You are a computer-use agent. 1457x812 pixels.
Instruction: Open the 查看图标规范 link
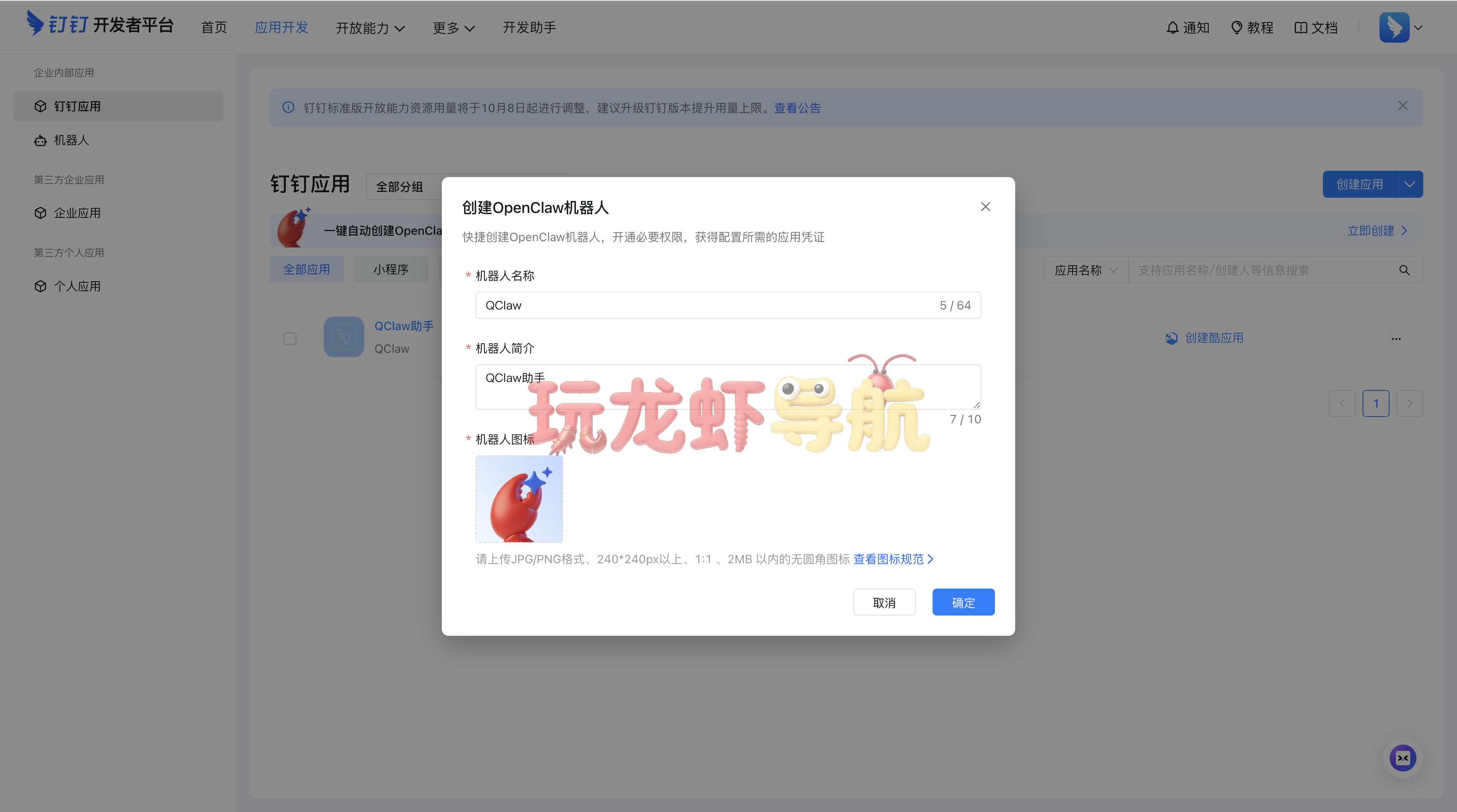(x=894, y=559)
